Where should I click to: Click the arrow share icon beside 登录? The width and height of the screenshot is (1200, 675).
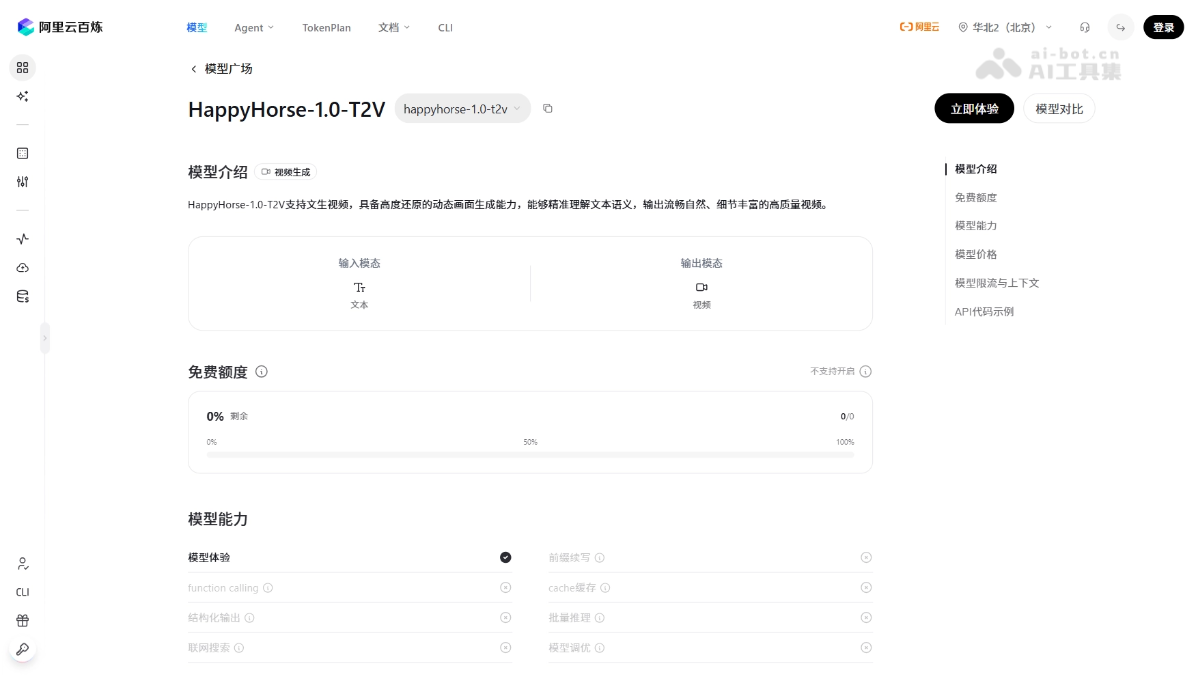pyautogui.click(x=1121, y=27)
